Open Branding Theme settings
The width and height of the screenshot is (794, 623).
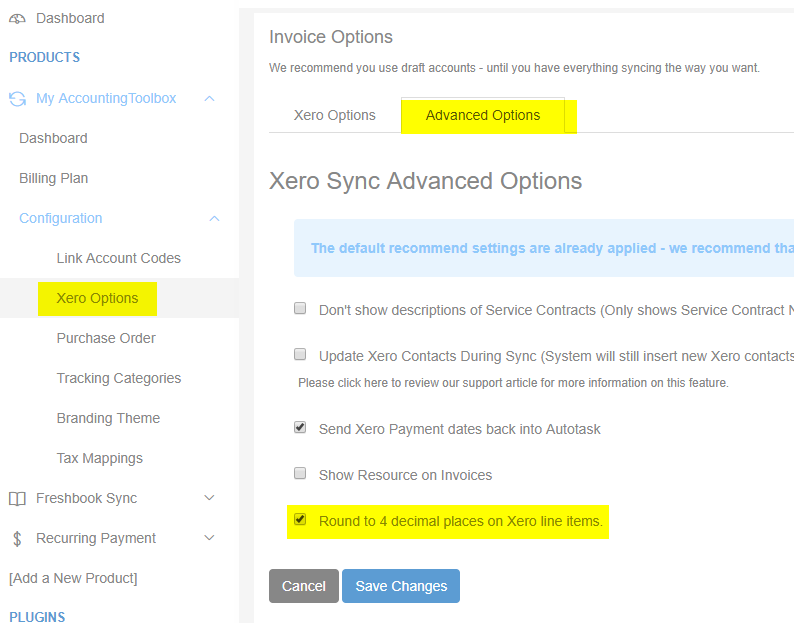click(108, 418)
